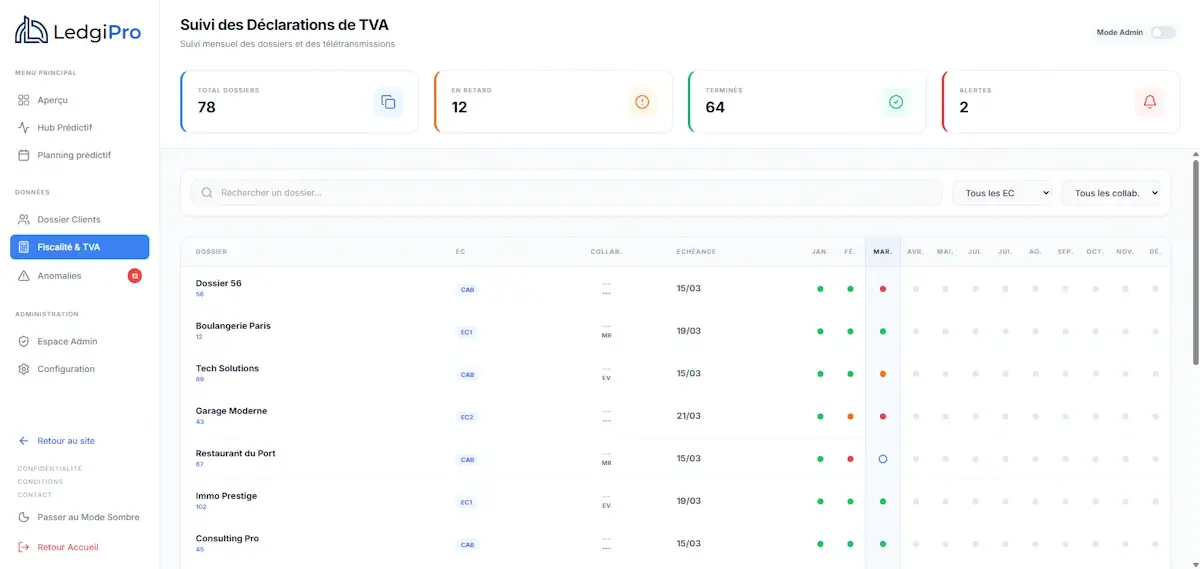Toggle Restaurant du Port March status circle
Screen dimensions: 1200x569
coord(882,459)
